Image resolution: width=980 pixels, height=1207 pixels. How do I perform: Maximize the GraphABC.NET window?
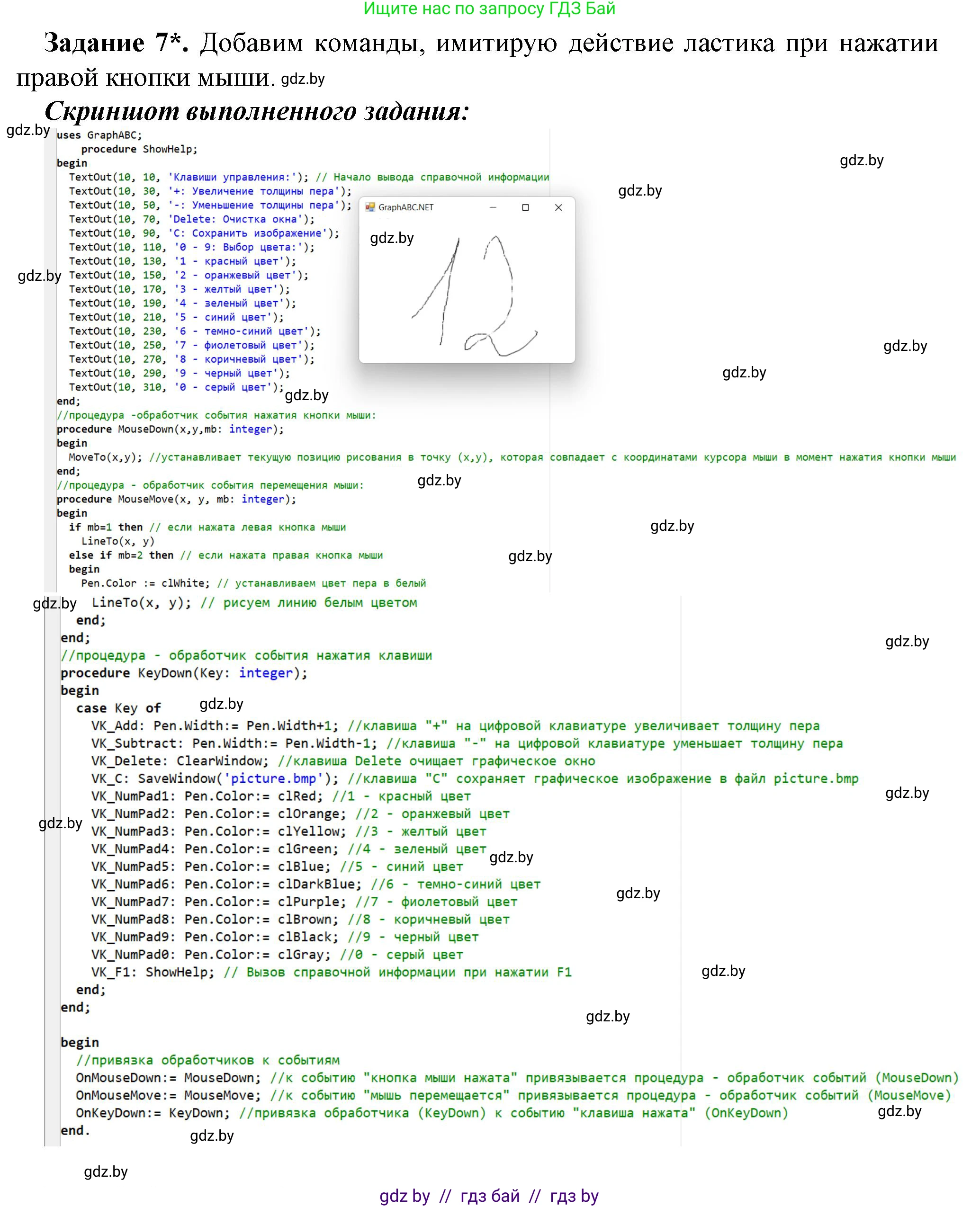coord(525,207)
